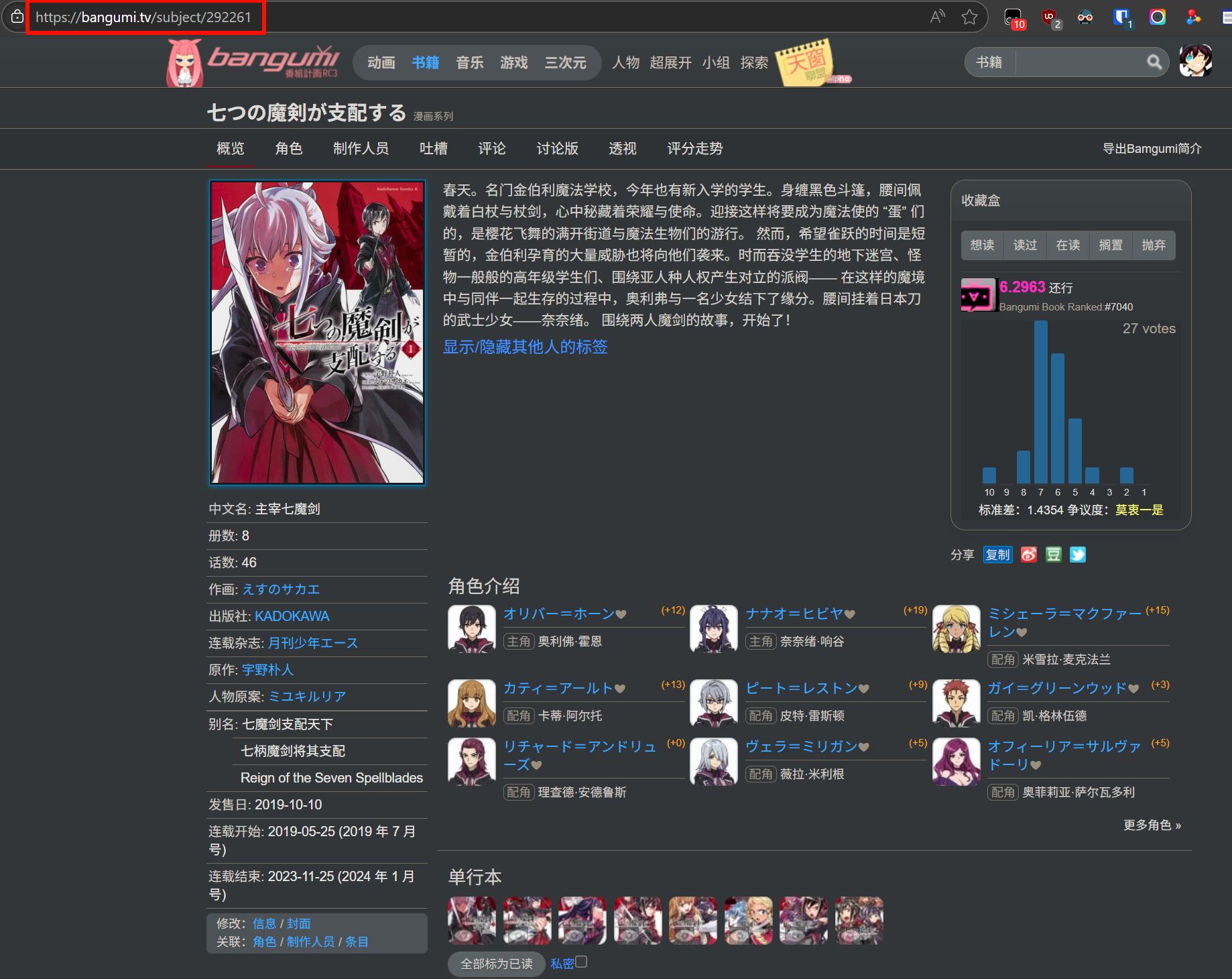Click the main manga cover image
This screenshot has height=979, width=1232.
pos(317,333)
